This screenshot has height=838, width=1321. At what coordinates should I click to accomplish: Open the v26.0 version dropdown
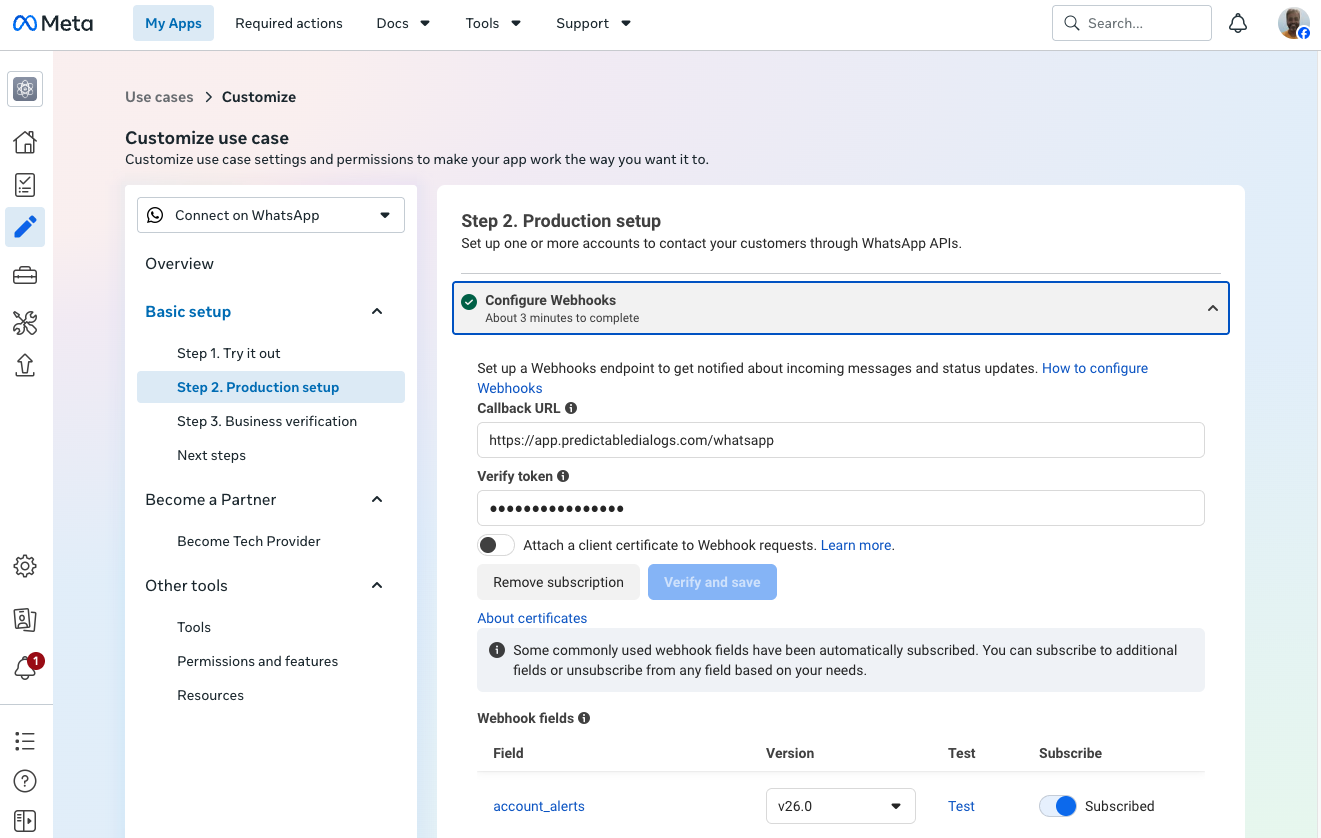click(x=841, y=806)
